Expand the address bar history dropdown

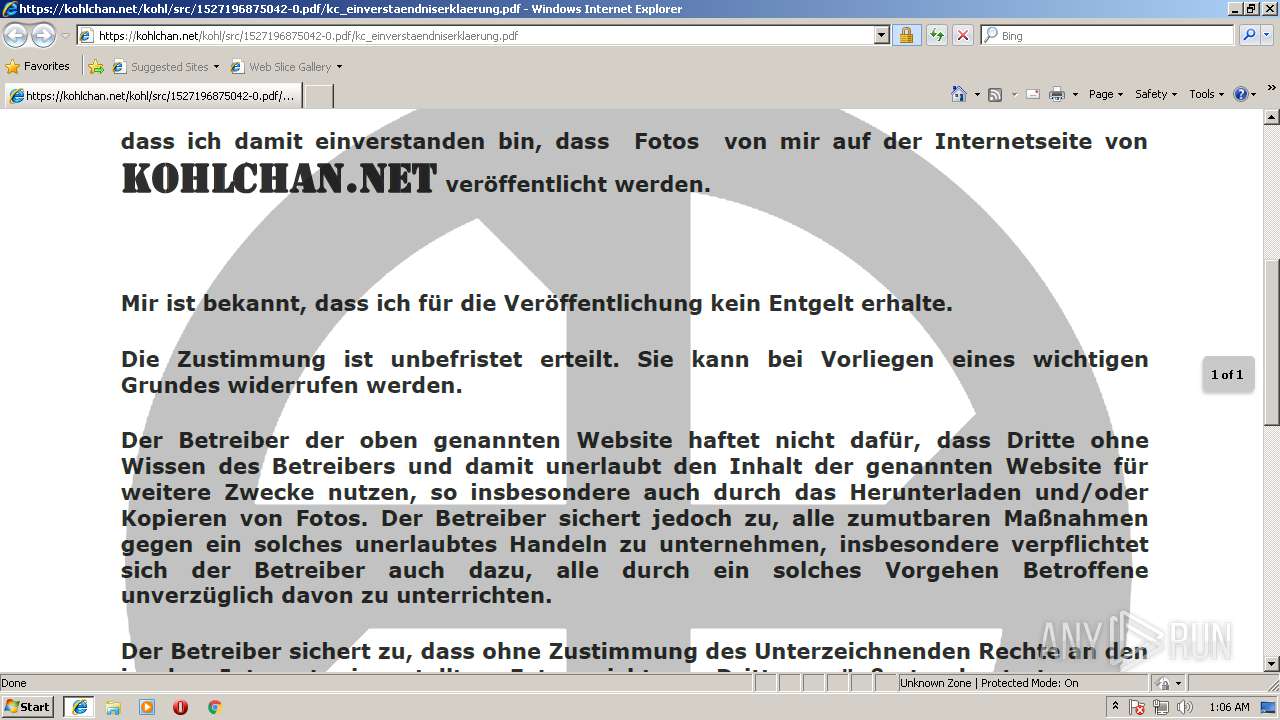pyautogui.click(x=881, y=35)
